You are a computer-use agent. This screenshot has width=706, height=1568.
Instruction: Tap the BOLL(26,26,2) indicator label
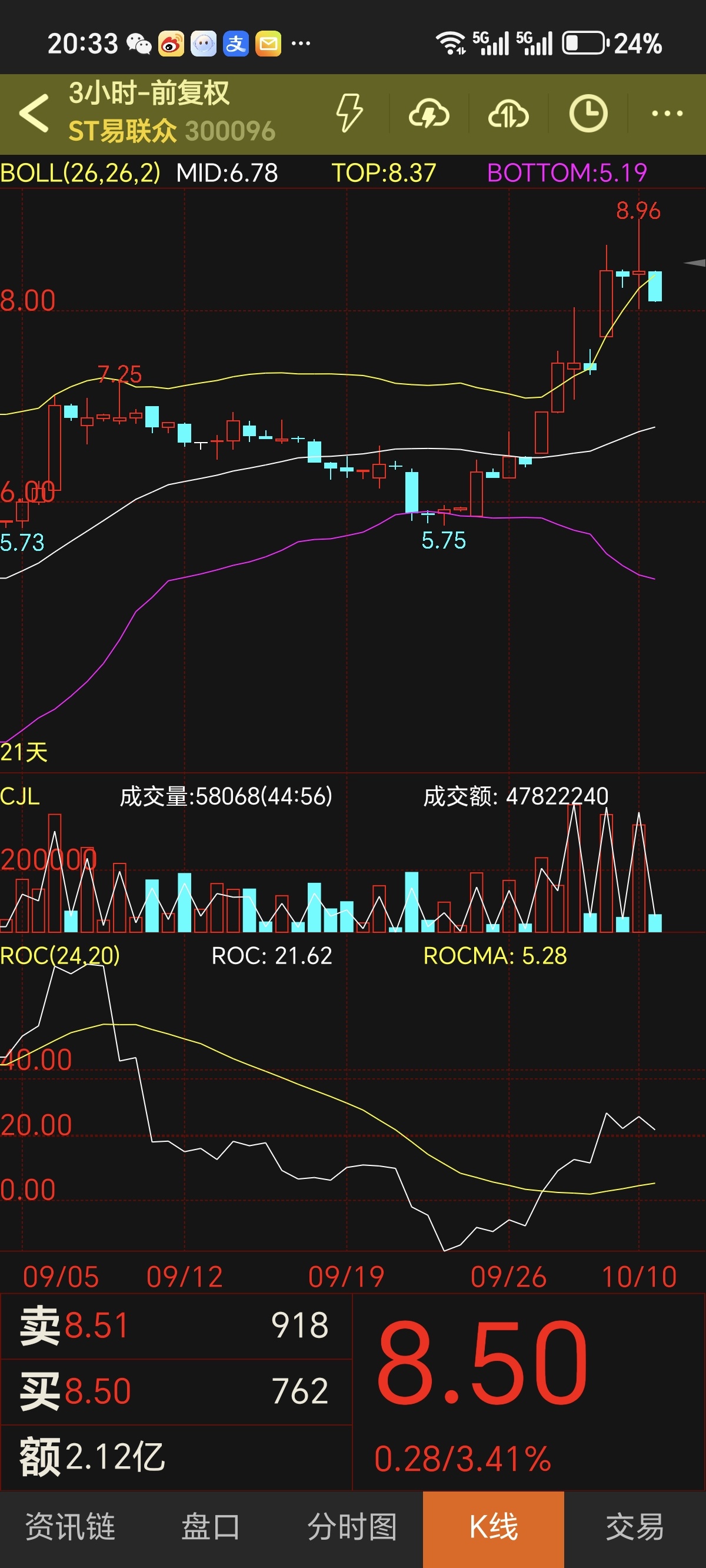81,173
